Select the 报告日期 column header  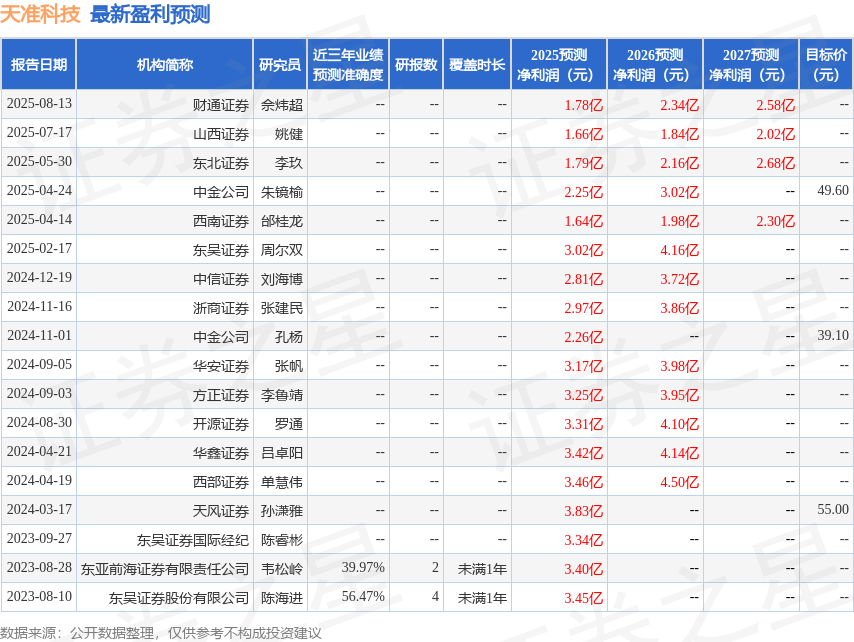[x=39, y=64]
